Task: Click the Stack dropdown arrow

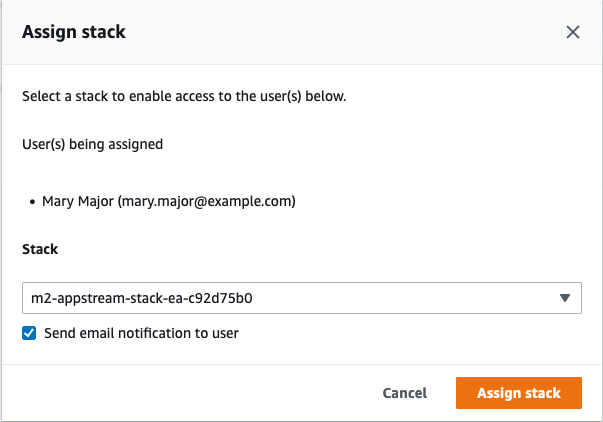Action: click(x=564, y=297)
